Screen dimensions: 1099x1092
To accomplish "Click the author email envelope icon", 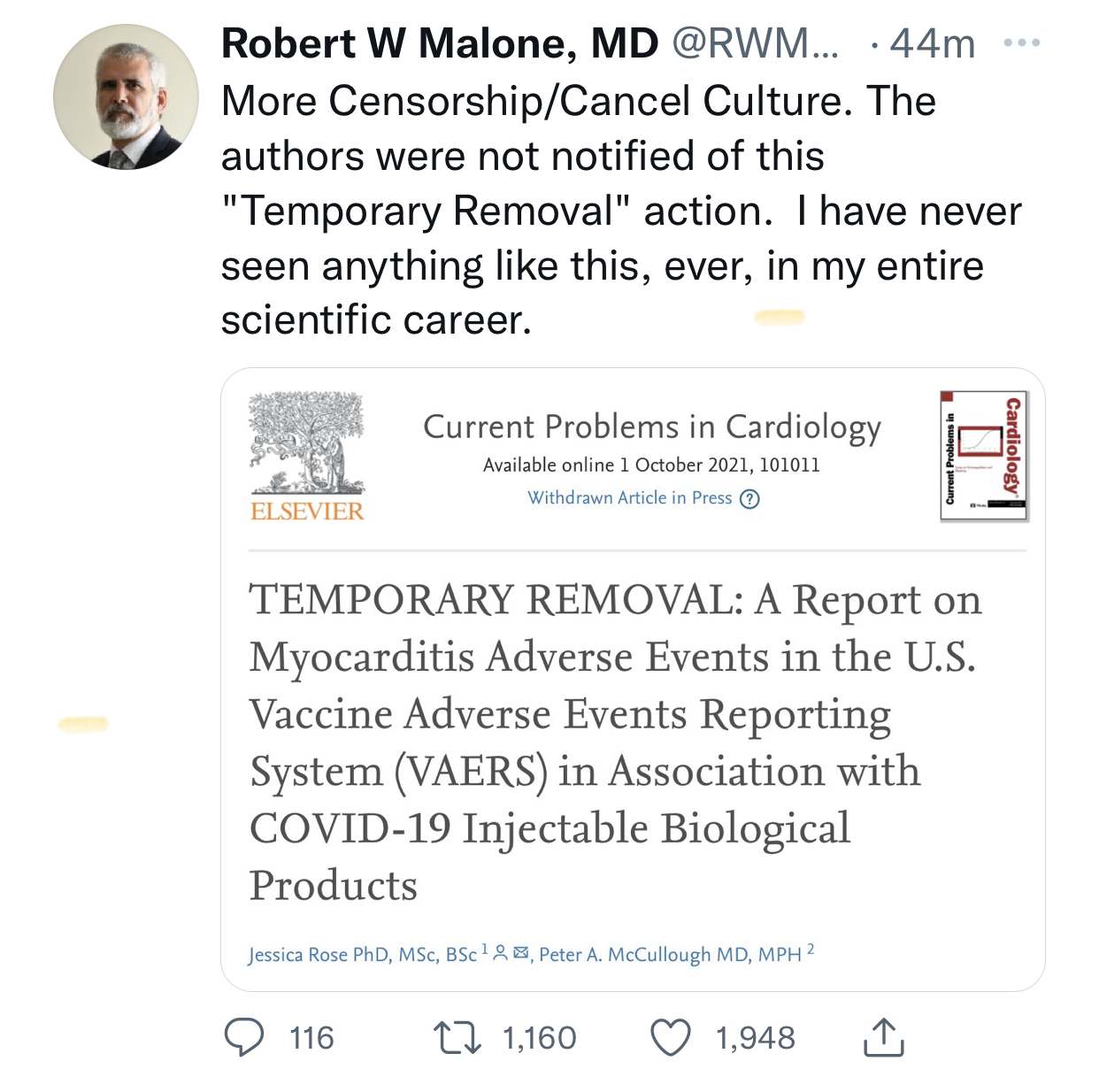I will 520,953.
